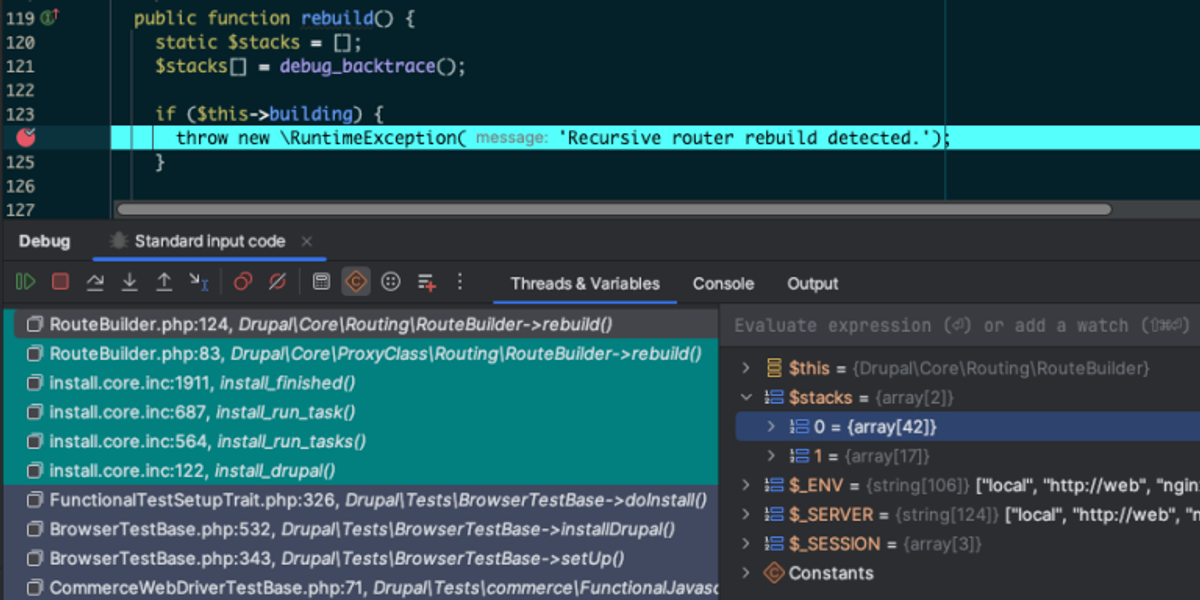Viewport: 1200px width, 600px height.
Task: Add a new watch via list-plus icon
Action: pos(427,282)
